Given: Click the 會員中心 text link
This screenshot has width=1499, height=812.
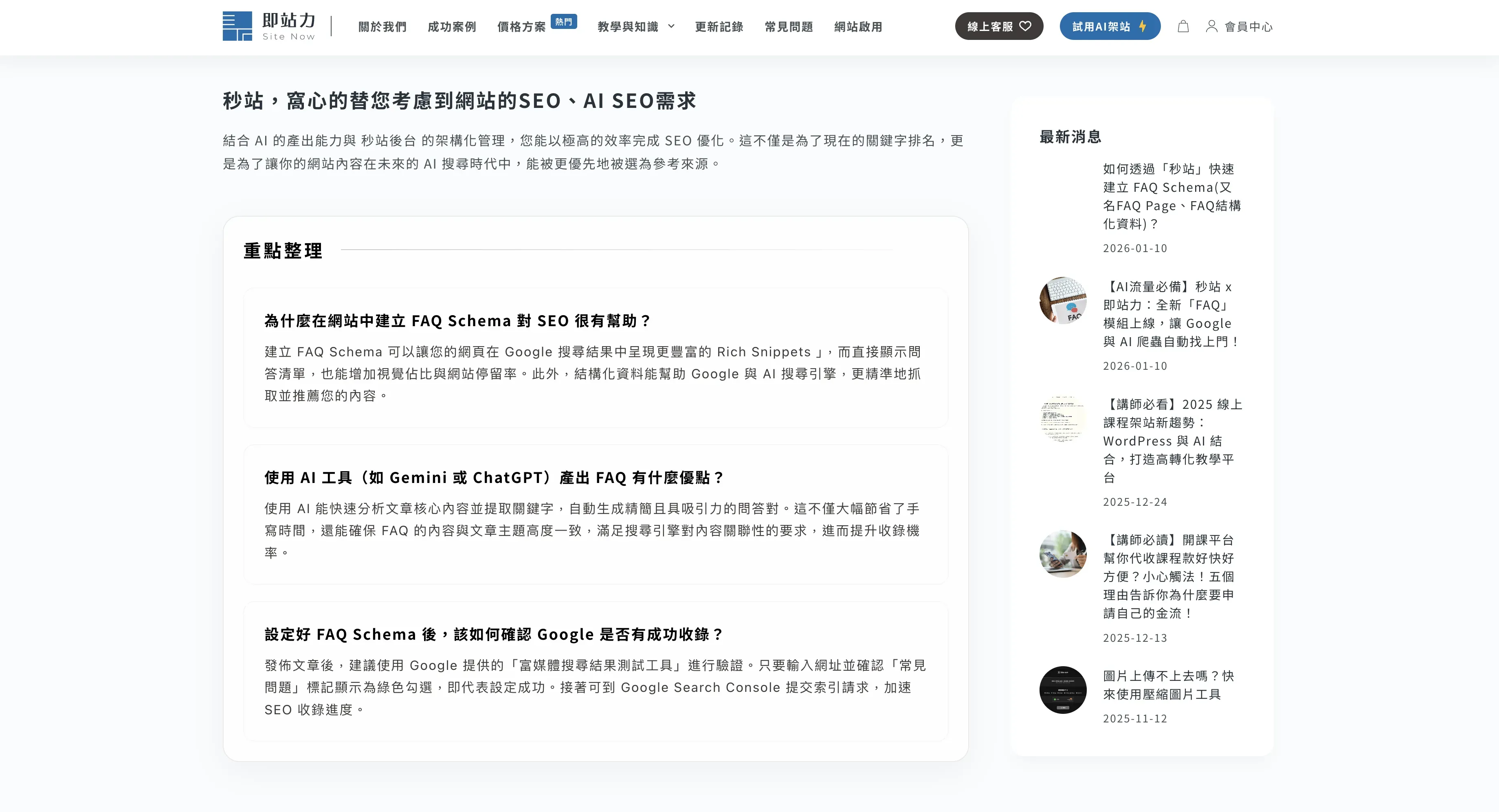Looking at the screenshot, I should [x=1248, y=27].
